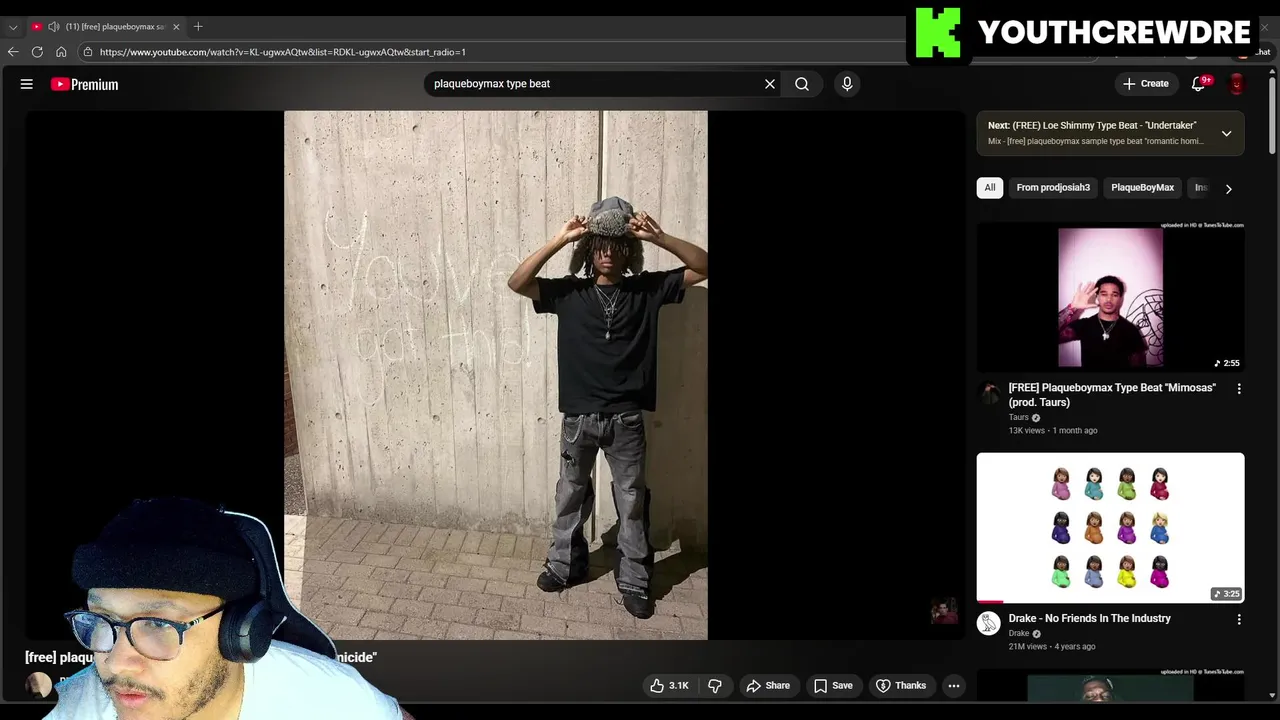Click the Taurs channel avatar icon
Viewport: 1280px width, 720px height.
[x=988, y=393]
